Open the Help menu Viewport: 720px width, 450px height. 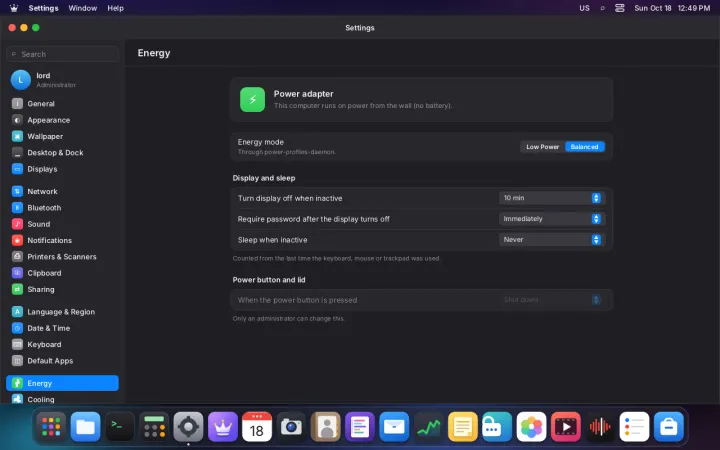tap(115, 8)
